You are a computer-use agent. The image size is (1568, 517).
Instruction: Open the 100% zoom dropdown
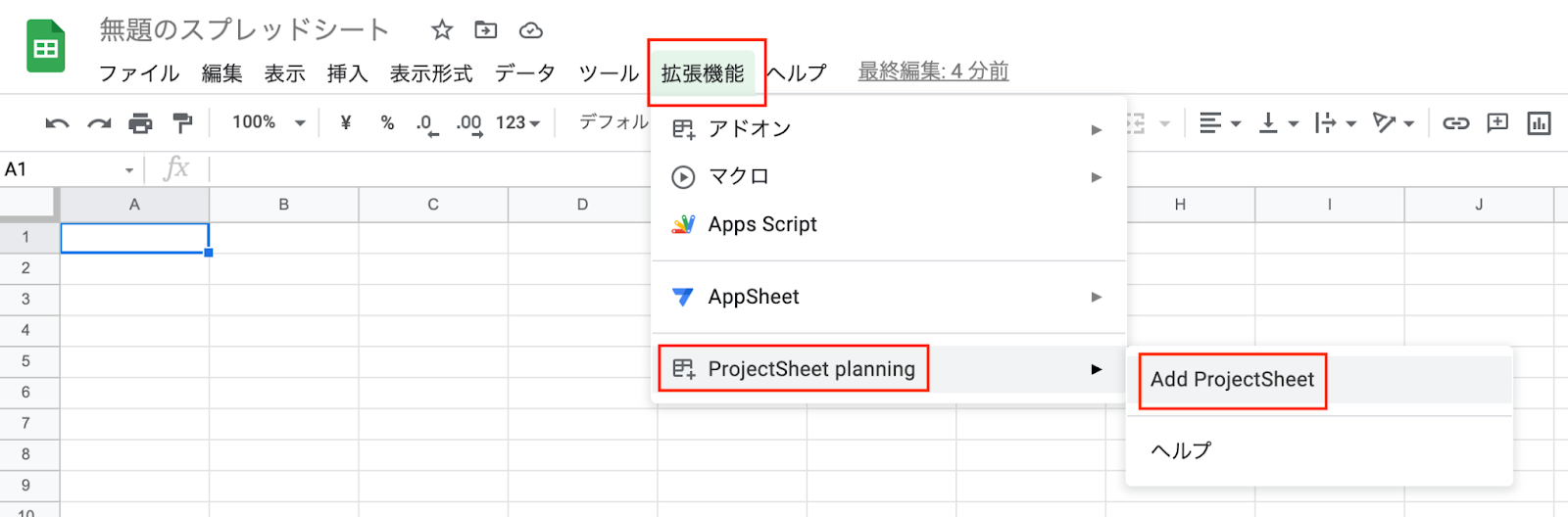click(x=269, y=122)
